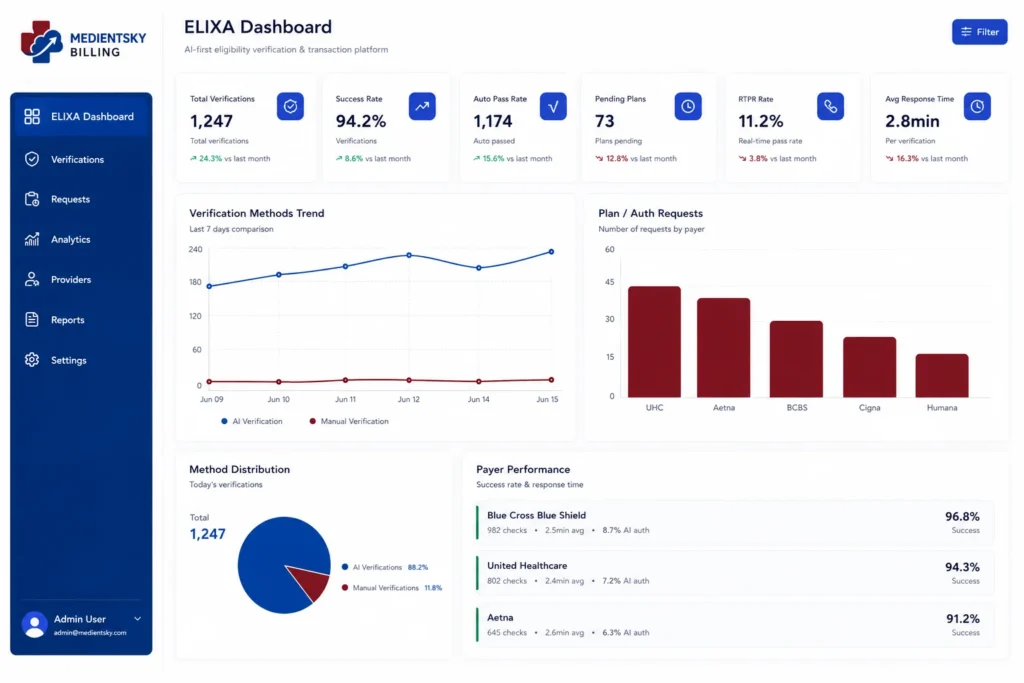
Task: Click the Pending Plans clock icon
Action: coord(688,106)
